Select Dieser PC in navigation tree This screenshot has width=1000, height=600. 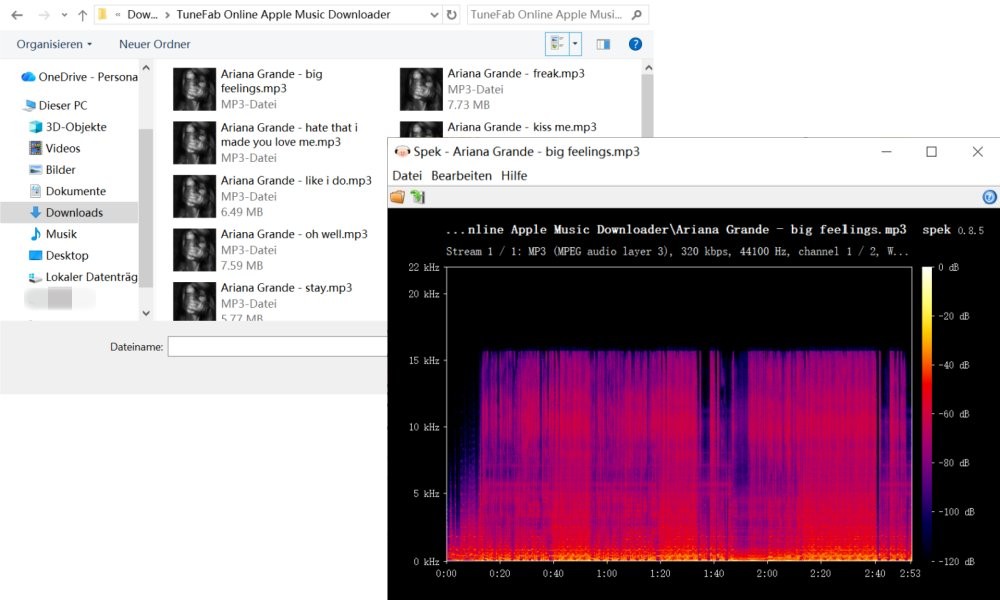click(55, 105)
